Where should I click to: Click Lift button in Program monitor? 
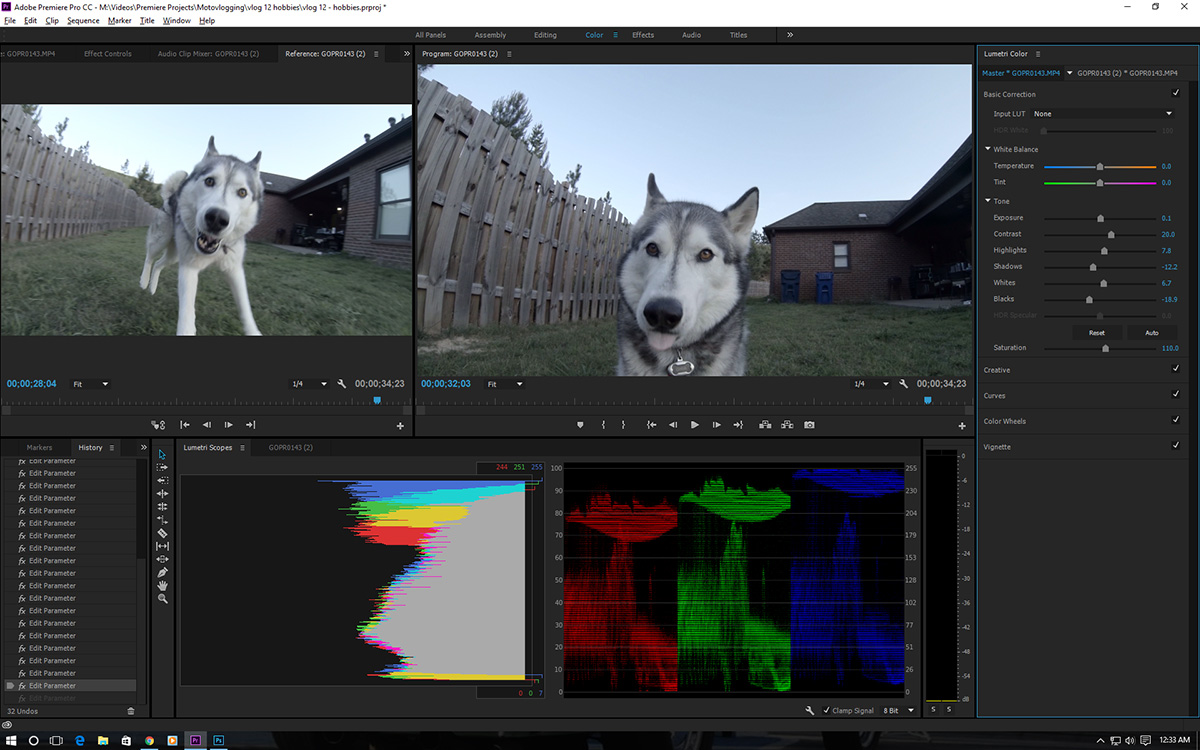click(765, 425)
